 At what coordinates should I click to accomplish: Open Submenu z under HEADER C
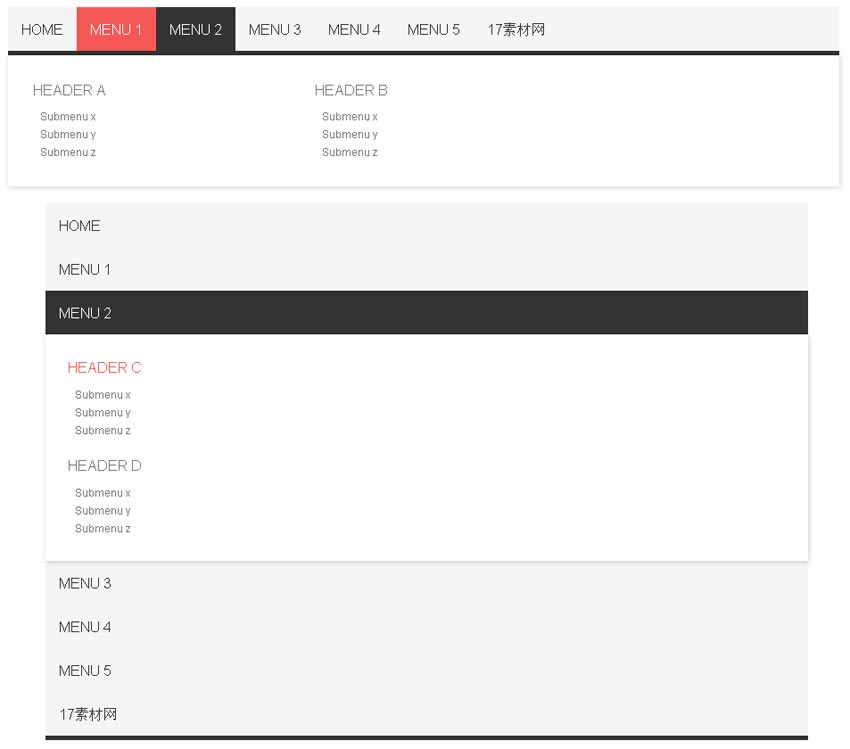(x=103, y=430)
